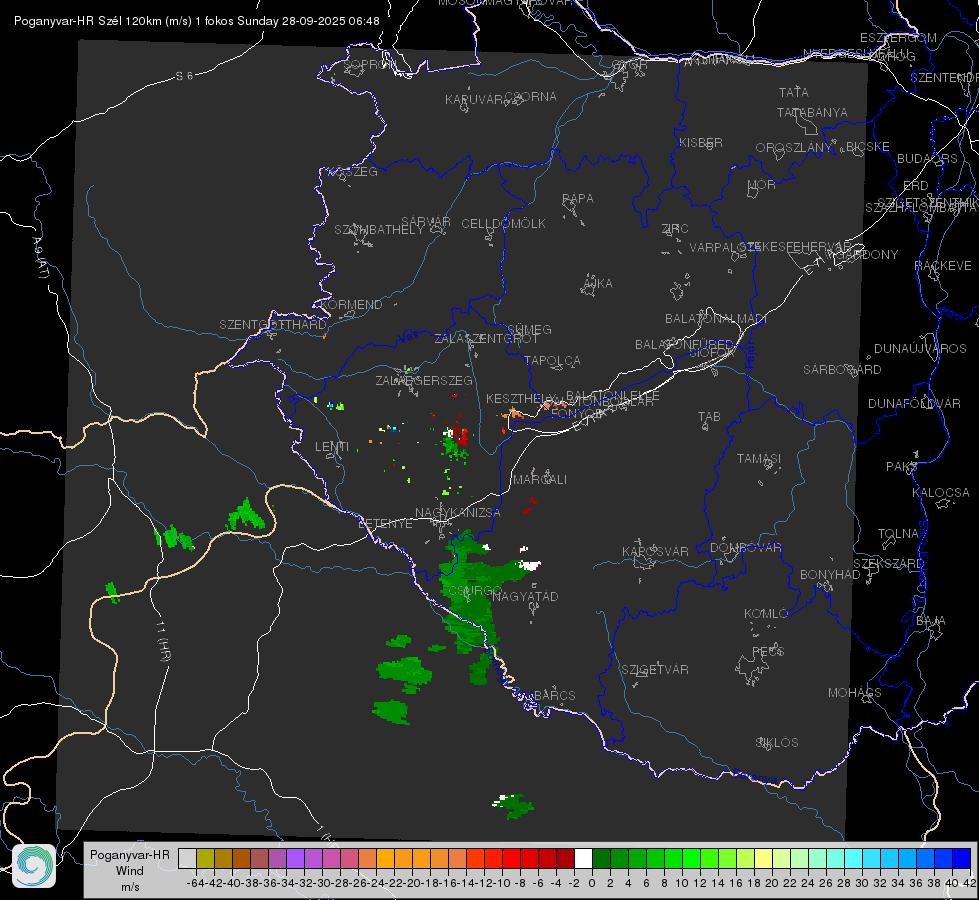Click the KŐSZEG town label

[x=353, y=172]
